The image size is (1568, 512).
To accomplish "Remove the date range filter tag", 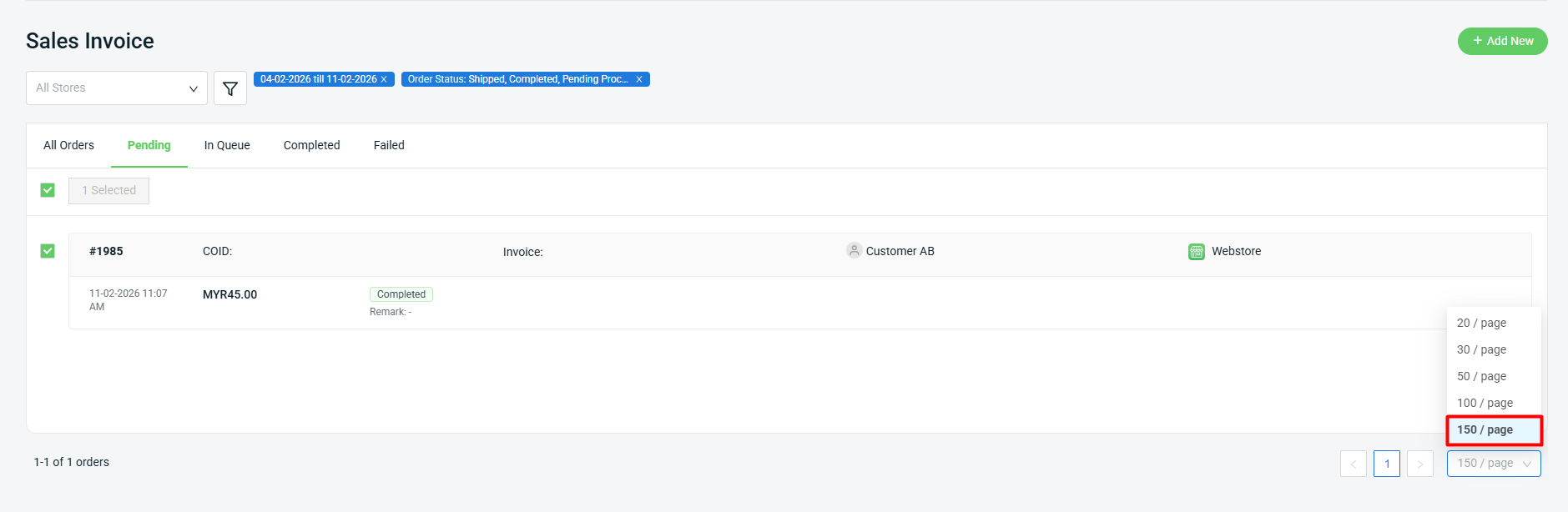I will (384, 79).
